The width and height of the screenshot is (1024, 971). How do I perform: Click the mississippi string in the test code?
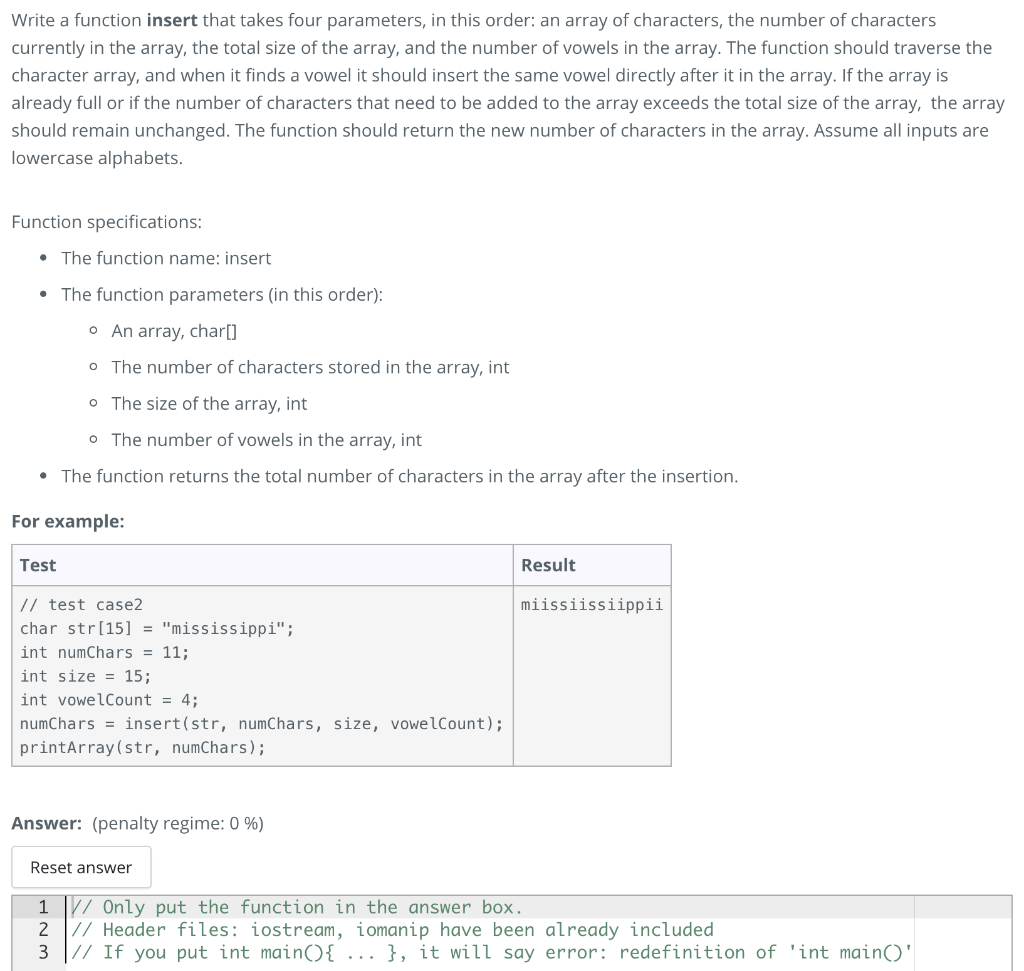coord(230,628)
